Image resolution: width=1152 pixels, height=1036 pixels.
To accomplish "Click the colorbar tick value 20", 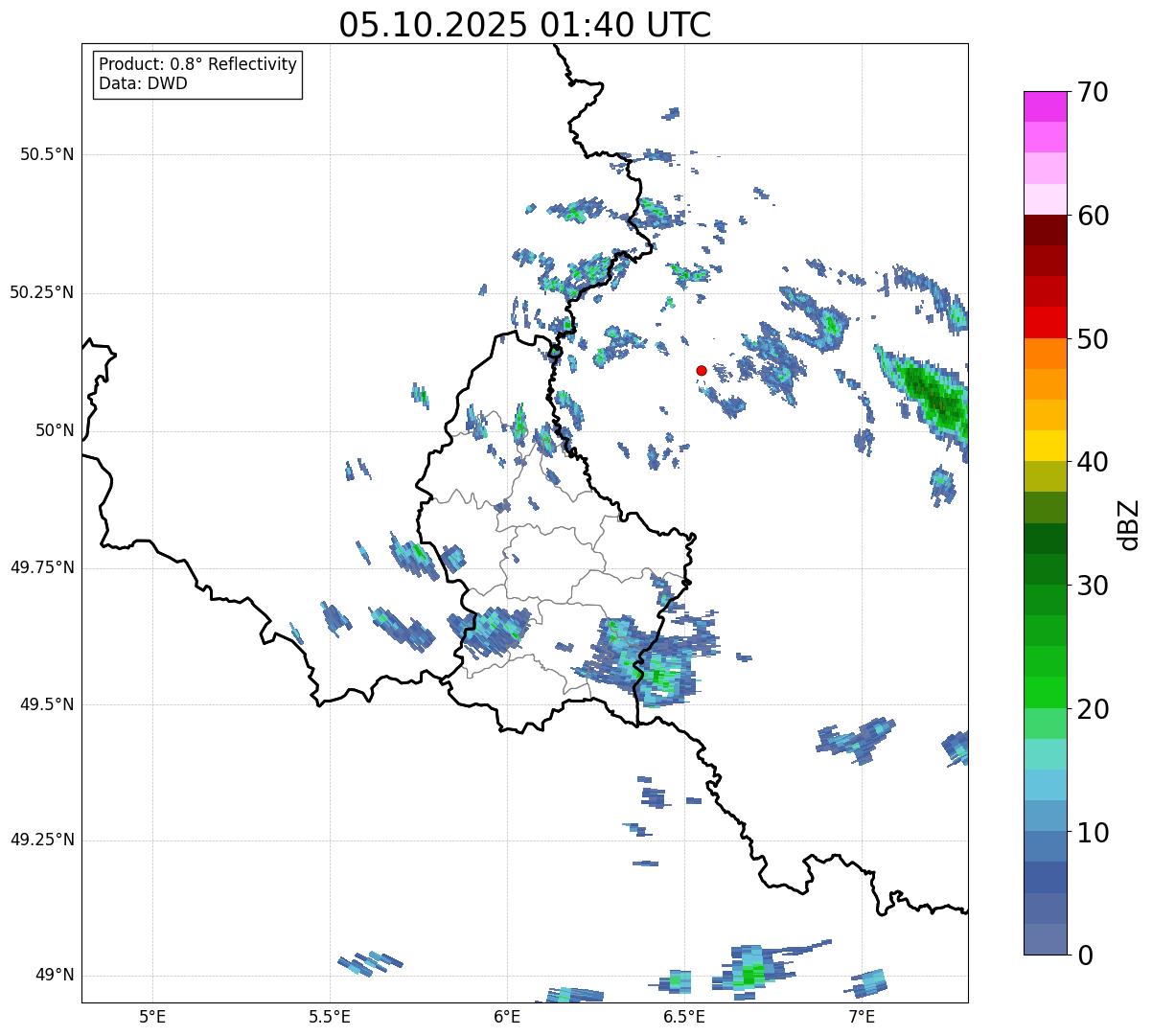I will pyautogui.click(x=1094, y=709).
